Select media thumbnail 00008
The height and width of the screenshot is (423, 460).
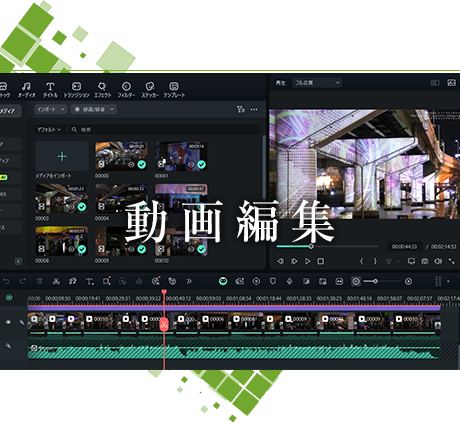(62, 241)
